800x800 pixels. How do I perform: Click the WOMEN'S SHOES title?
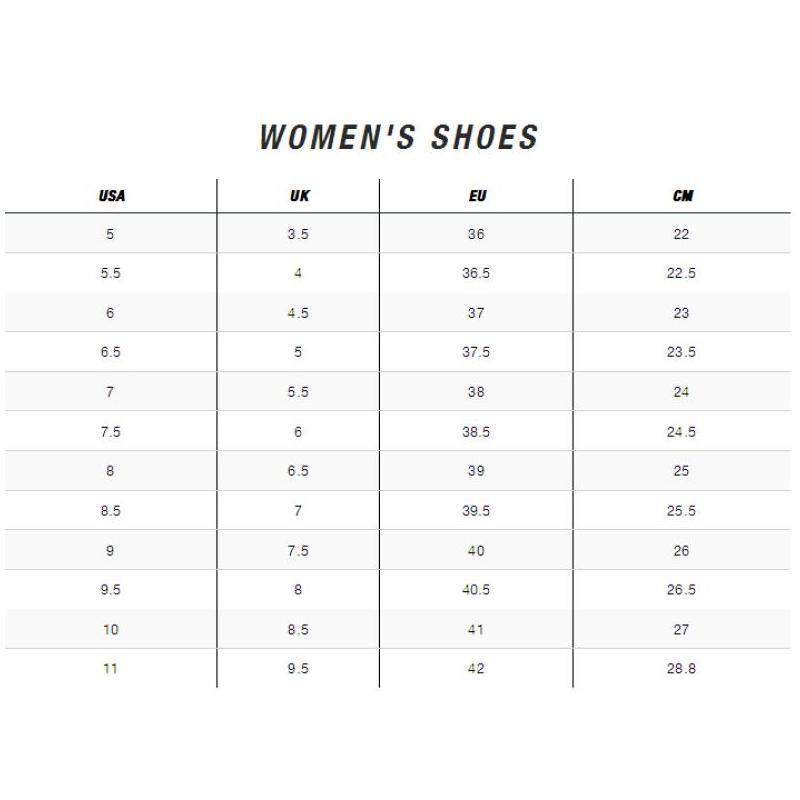click(x=399, y=137)
